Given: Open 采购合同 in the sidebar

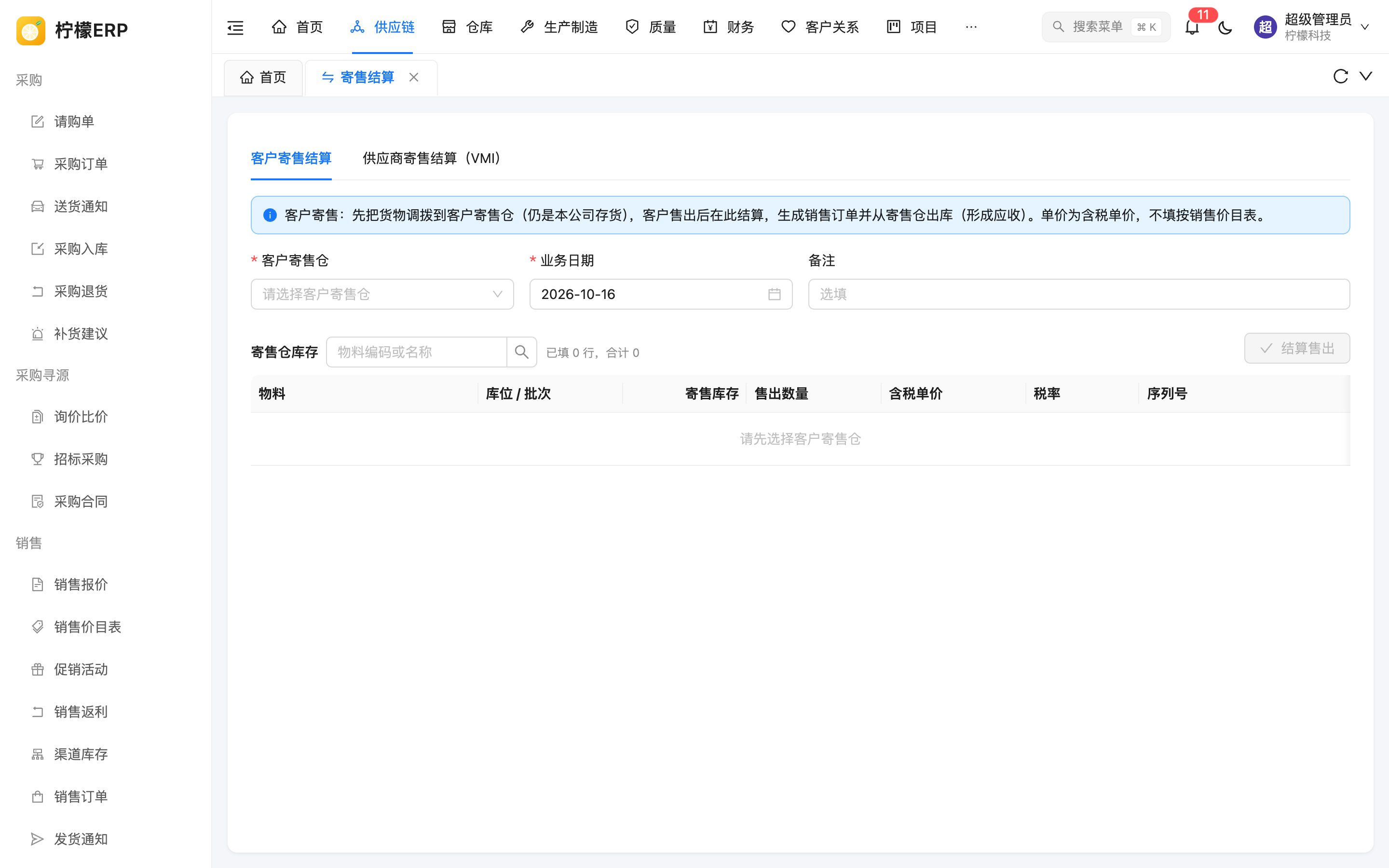Looking at the screenshot, I should click(x=106, y=502).
